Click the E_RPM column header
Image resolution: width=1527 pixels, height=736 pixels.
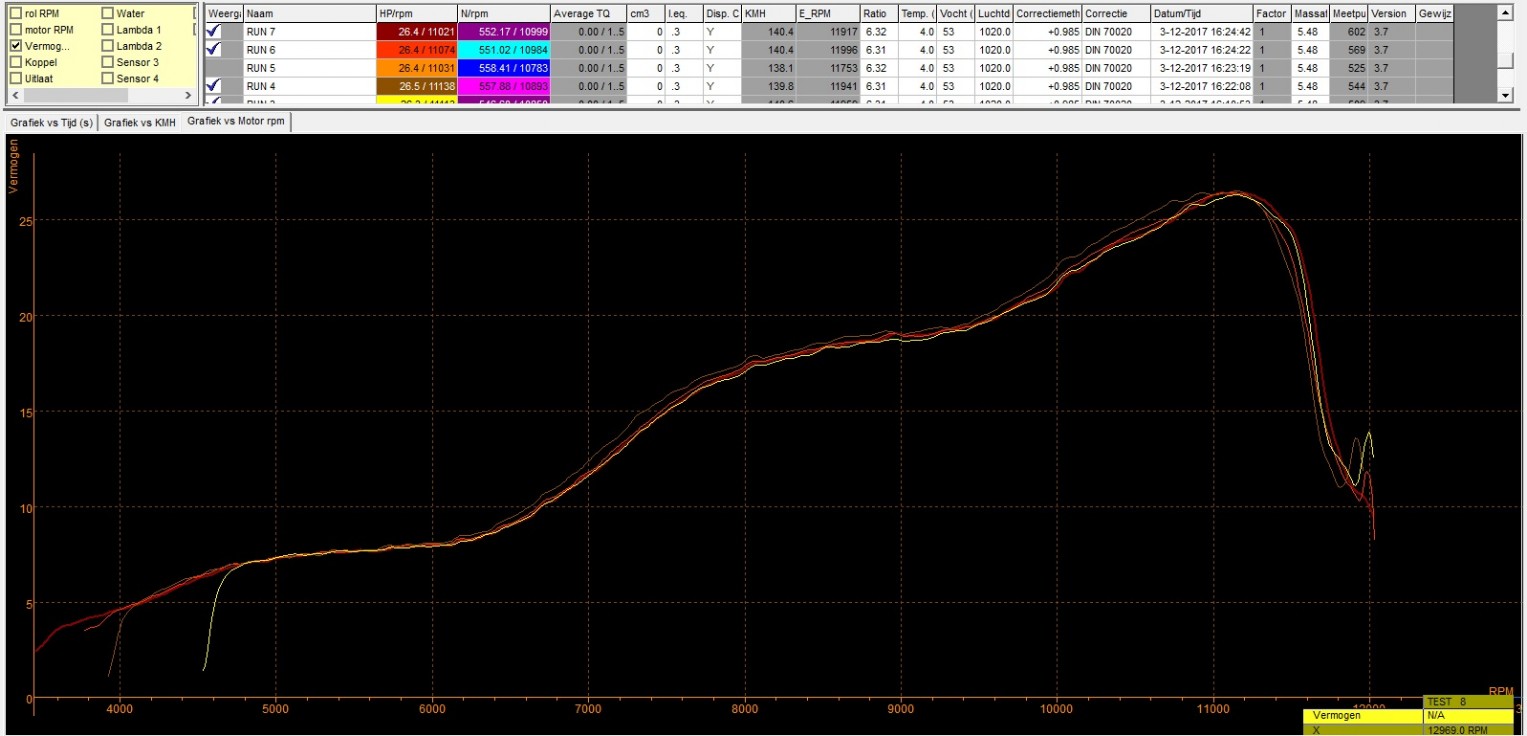[828, 14]
